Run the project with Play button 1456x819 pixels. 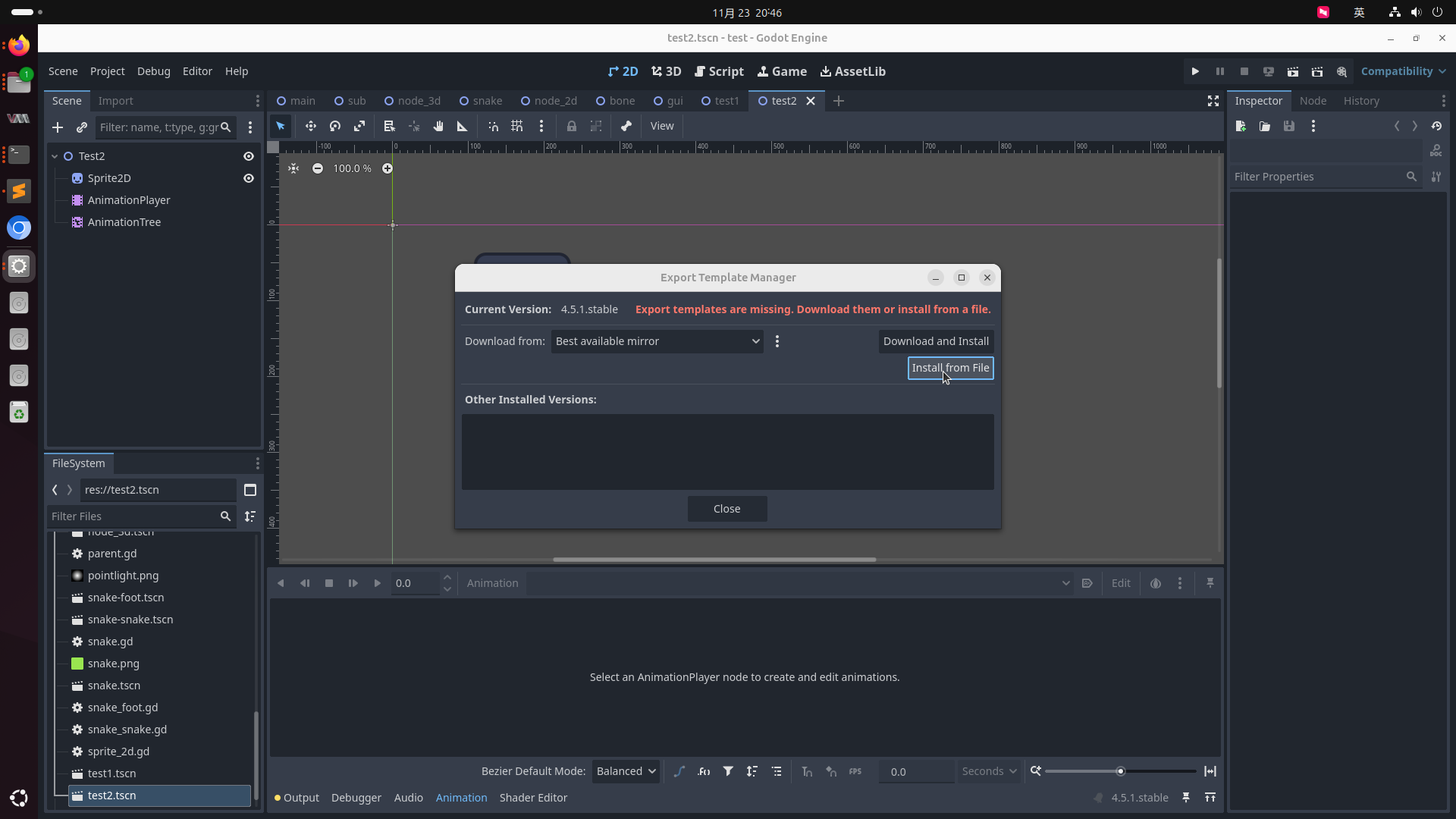pyautogui.click(x=1195, y=71)
